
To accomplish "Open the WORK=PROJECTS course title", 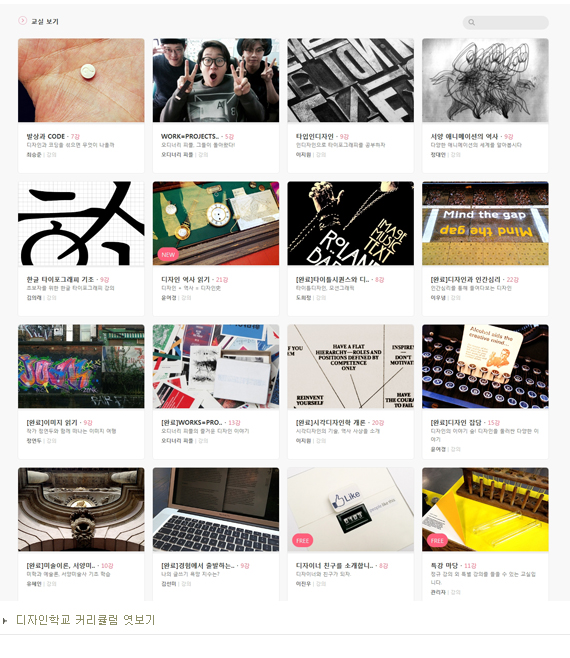I will tap(190, 136).
